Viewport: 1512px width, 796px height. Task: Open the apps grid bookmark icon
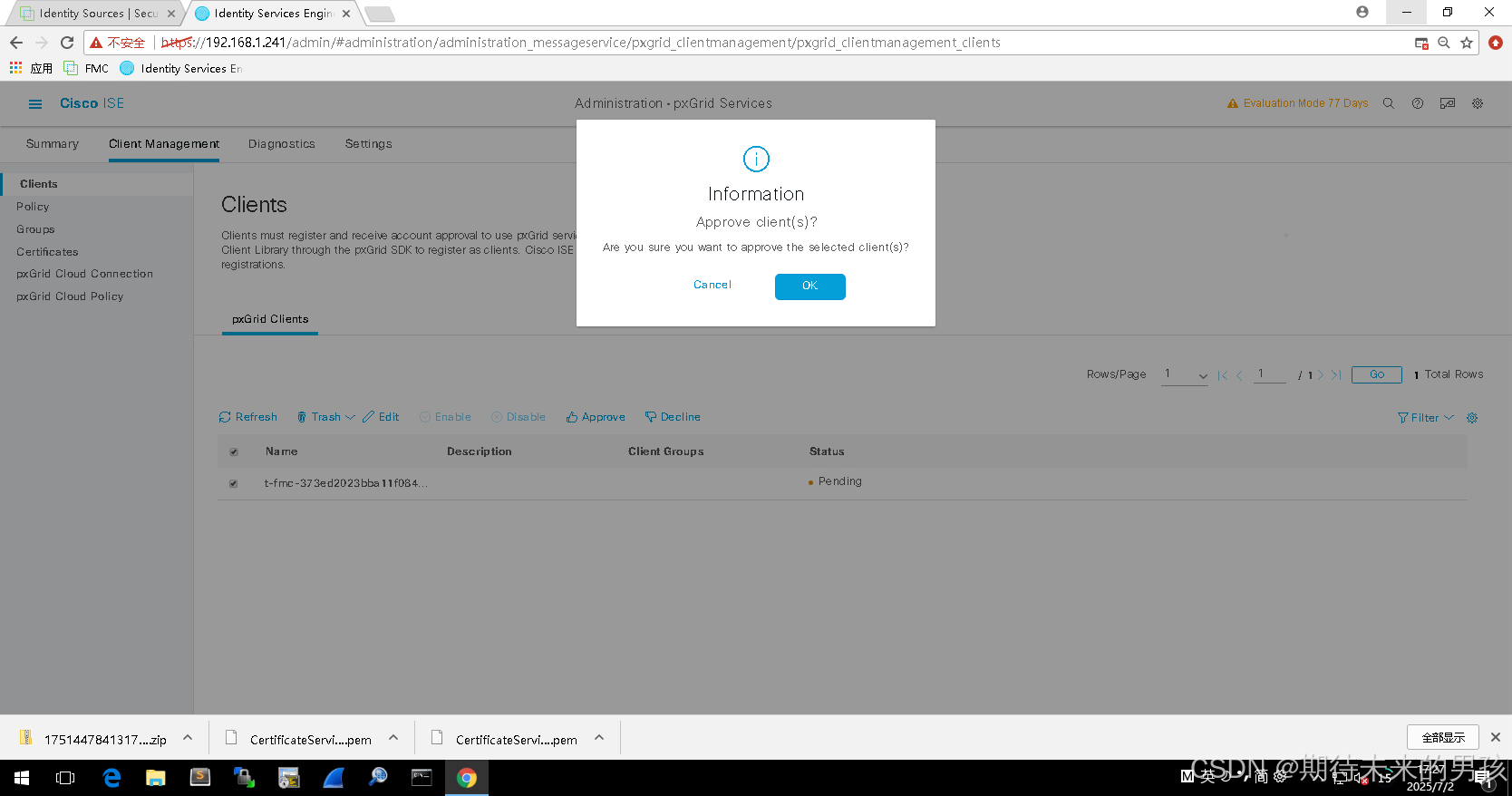(15, 68)
